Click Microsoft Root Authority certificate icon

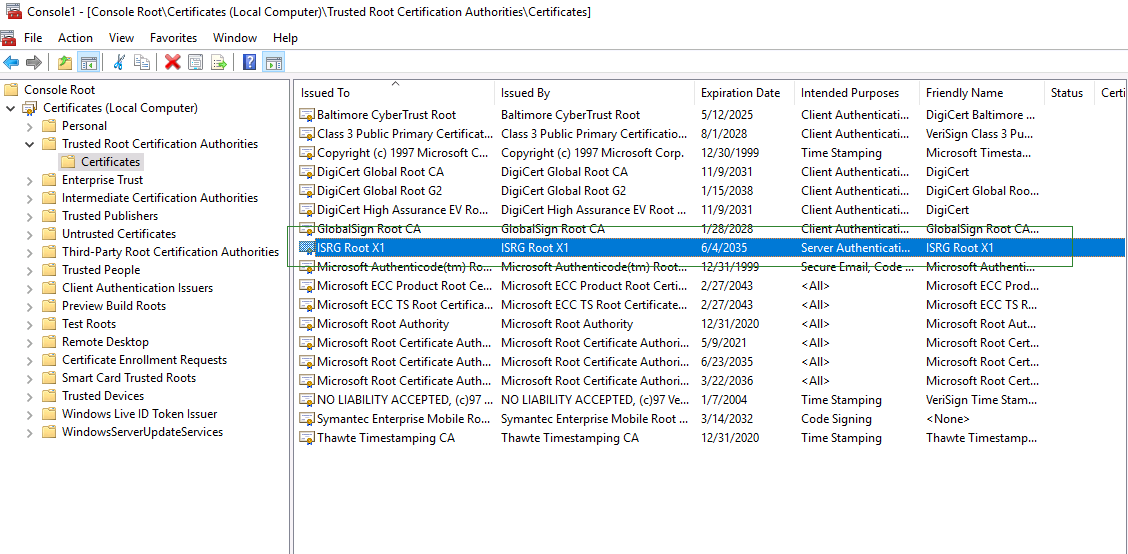coord(307,324)
